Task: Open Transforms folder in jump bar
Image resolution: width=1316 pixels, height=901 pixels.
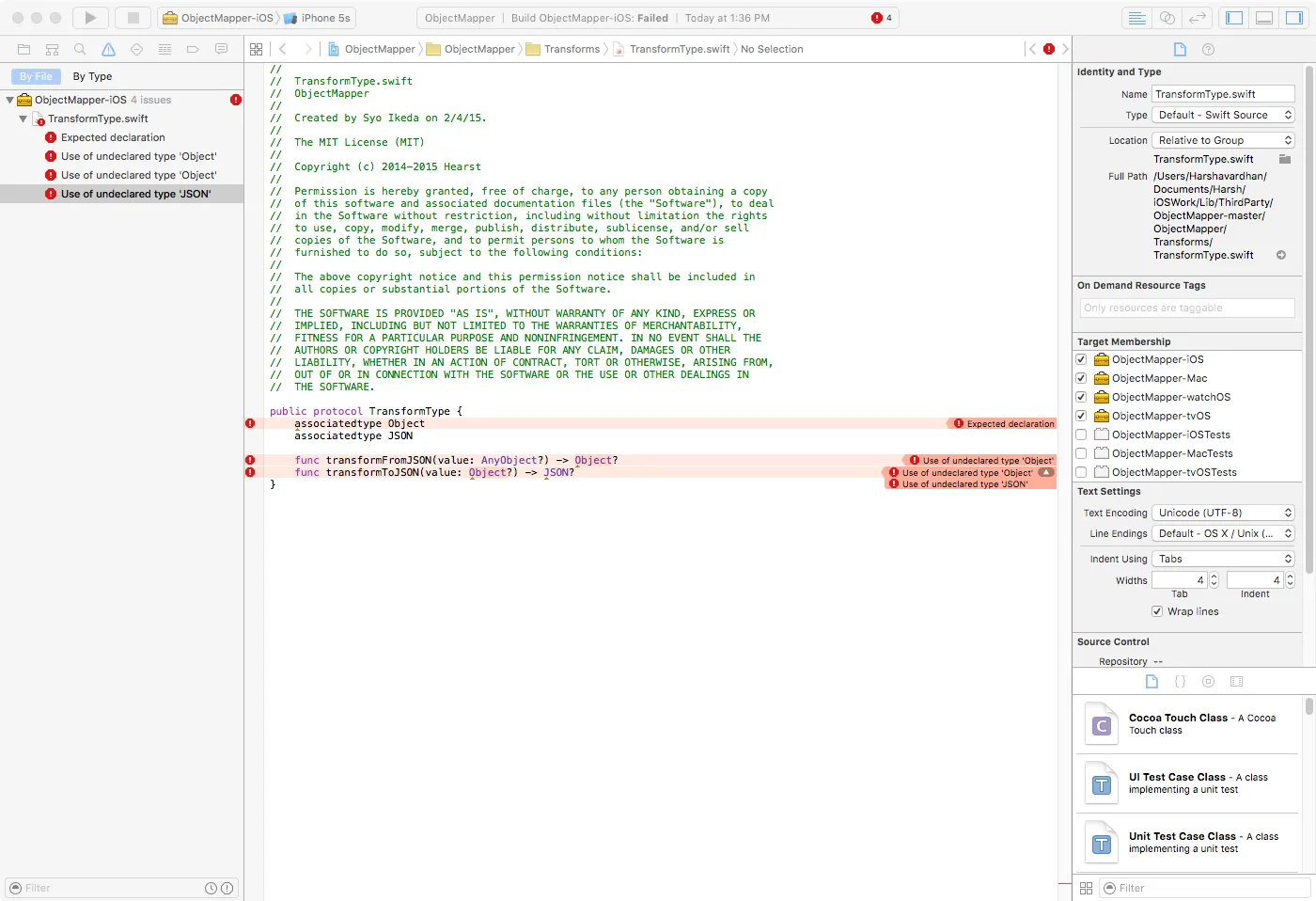Action: click(563, 49)
